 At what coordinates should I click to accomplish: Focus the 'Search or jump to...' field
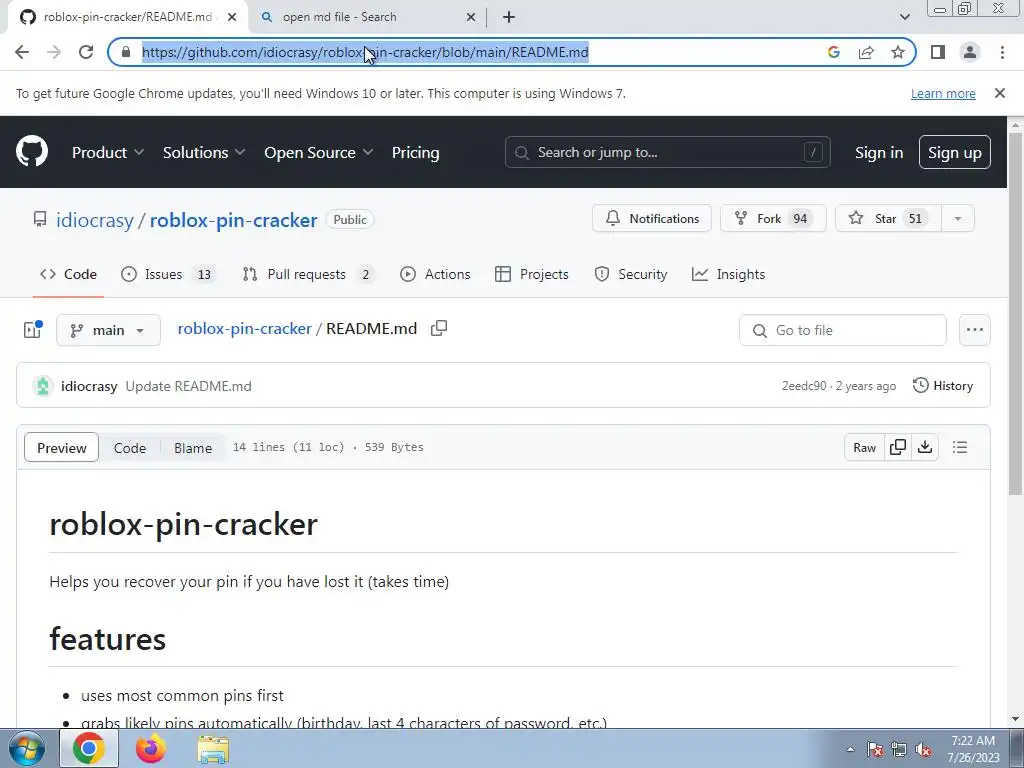coord(667,152)
